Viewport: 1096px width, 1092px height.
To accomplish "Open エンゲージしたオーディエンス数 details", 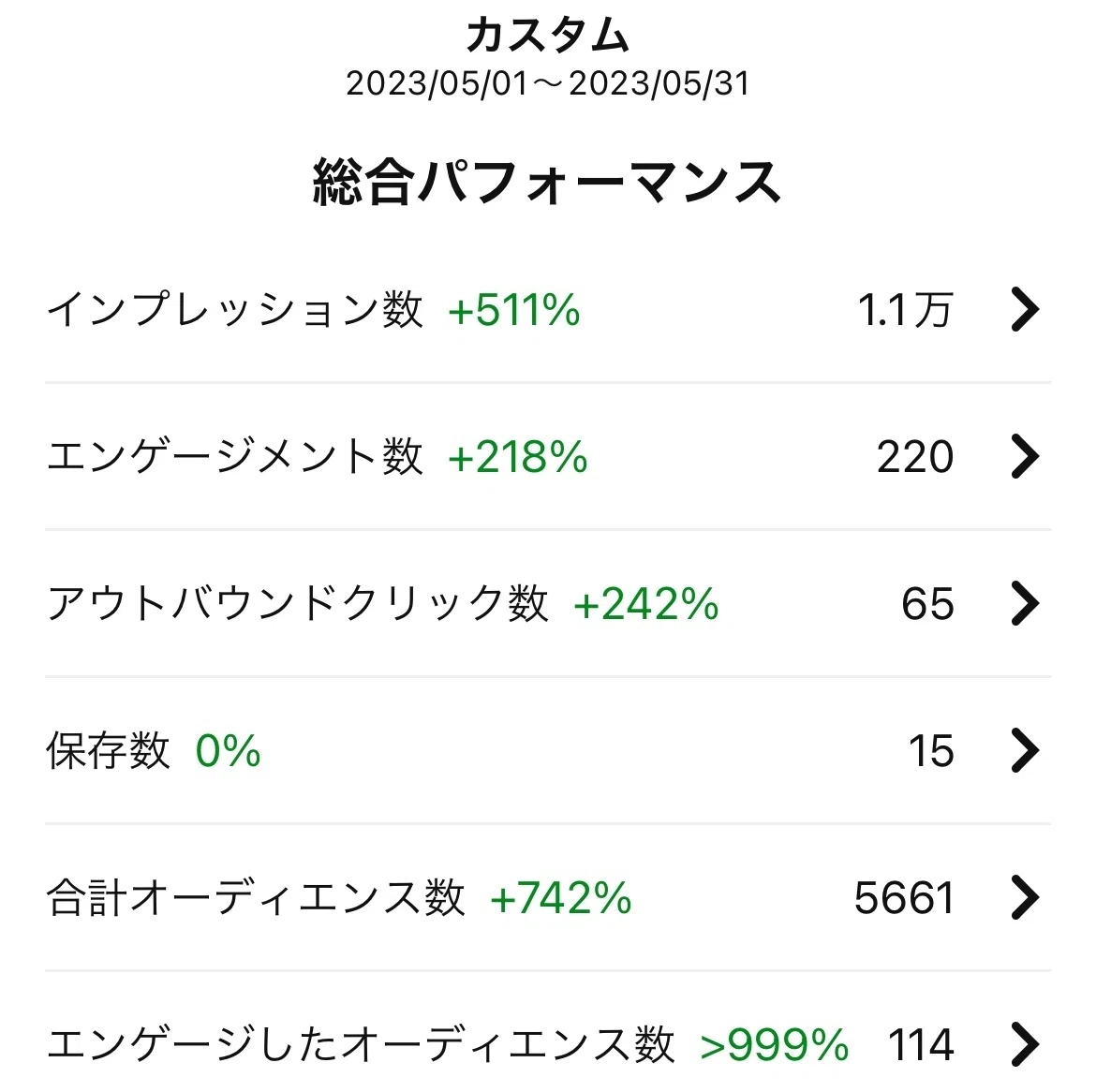I will click(x=548, y=1032).
